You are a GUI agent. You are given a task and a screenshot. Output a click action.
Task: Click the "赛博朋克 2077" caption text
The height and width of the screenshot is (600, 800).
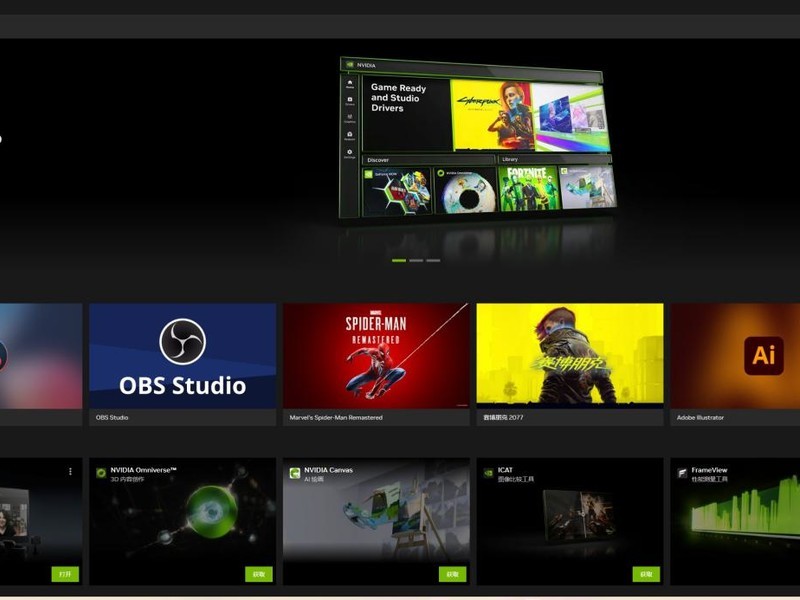pyautogui.click(x=503, y=417)
